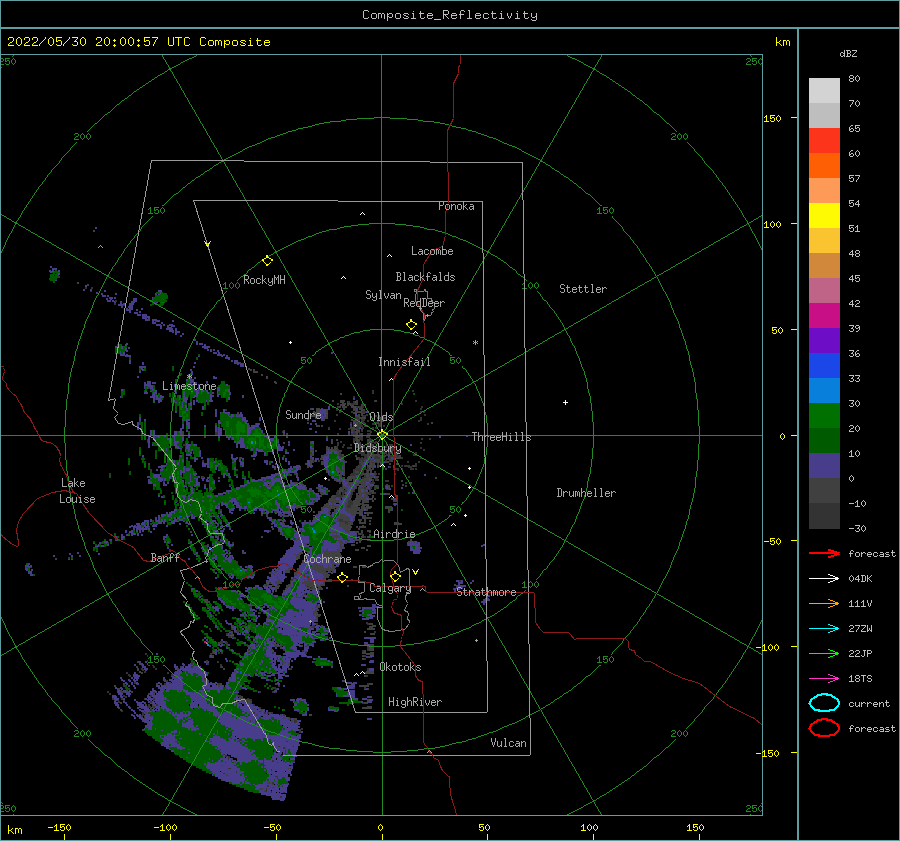The width and height of the screenshot is (900, 841).
Task: Click the yellow diamond marker below RedDeer
Action: tap(412, 325)
